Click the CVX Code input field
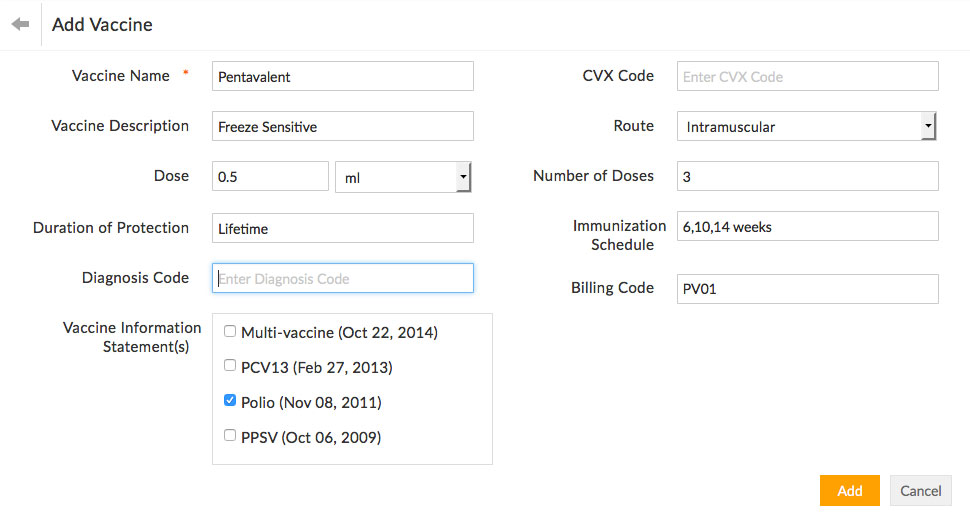The width and height of the screenshot is (970, 524). click(807, 76)
